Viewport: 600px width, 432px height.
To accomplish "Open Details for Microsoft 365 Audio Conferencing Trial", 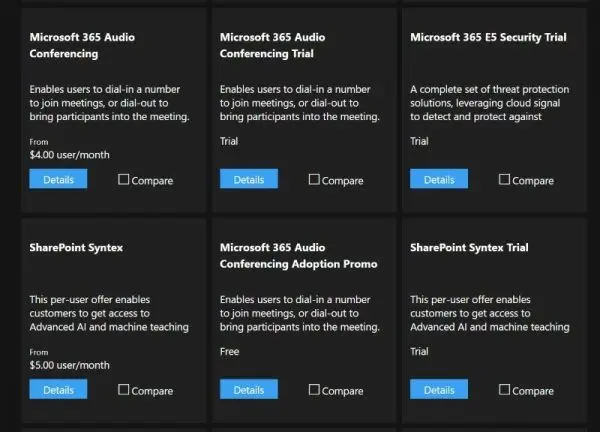I will click(x=249, y=180).
